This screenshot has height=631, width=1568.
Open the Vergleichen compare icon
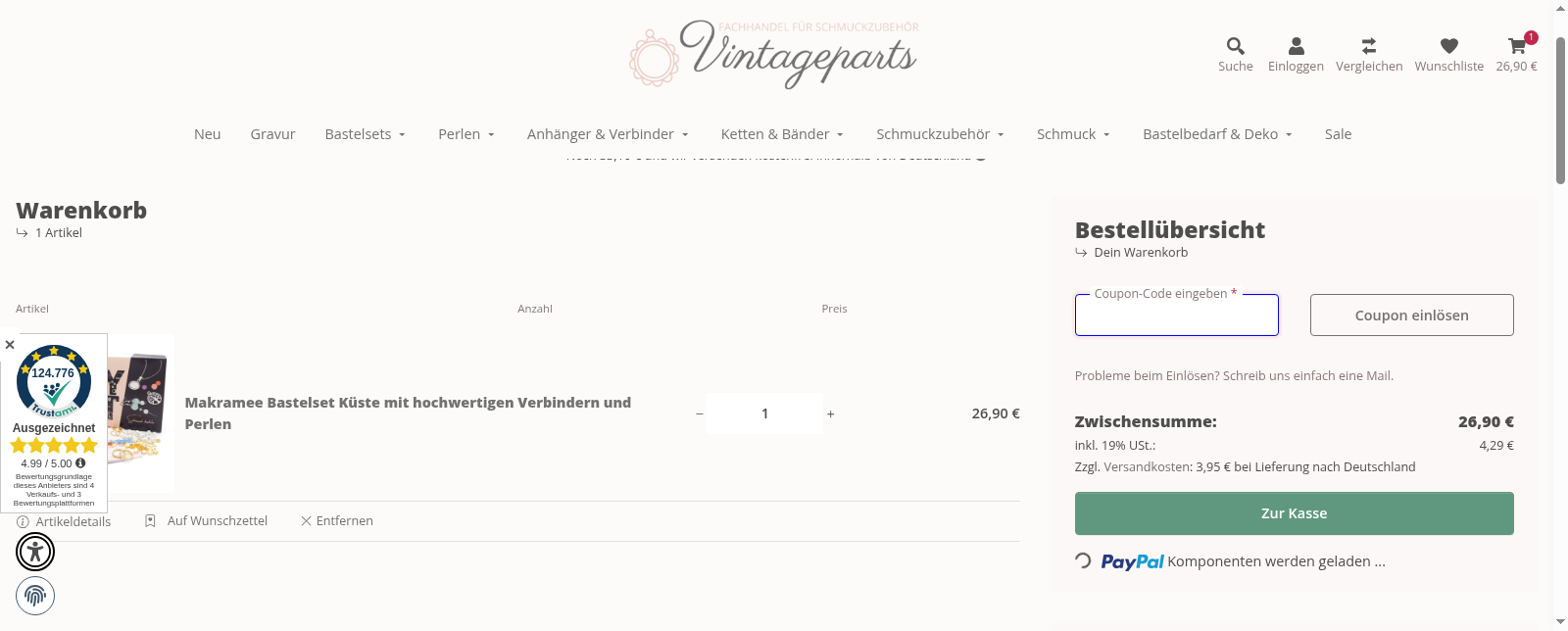(x=1368, y=46)
